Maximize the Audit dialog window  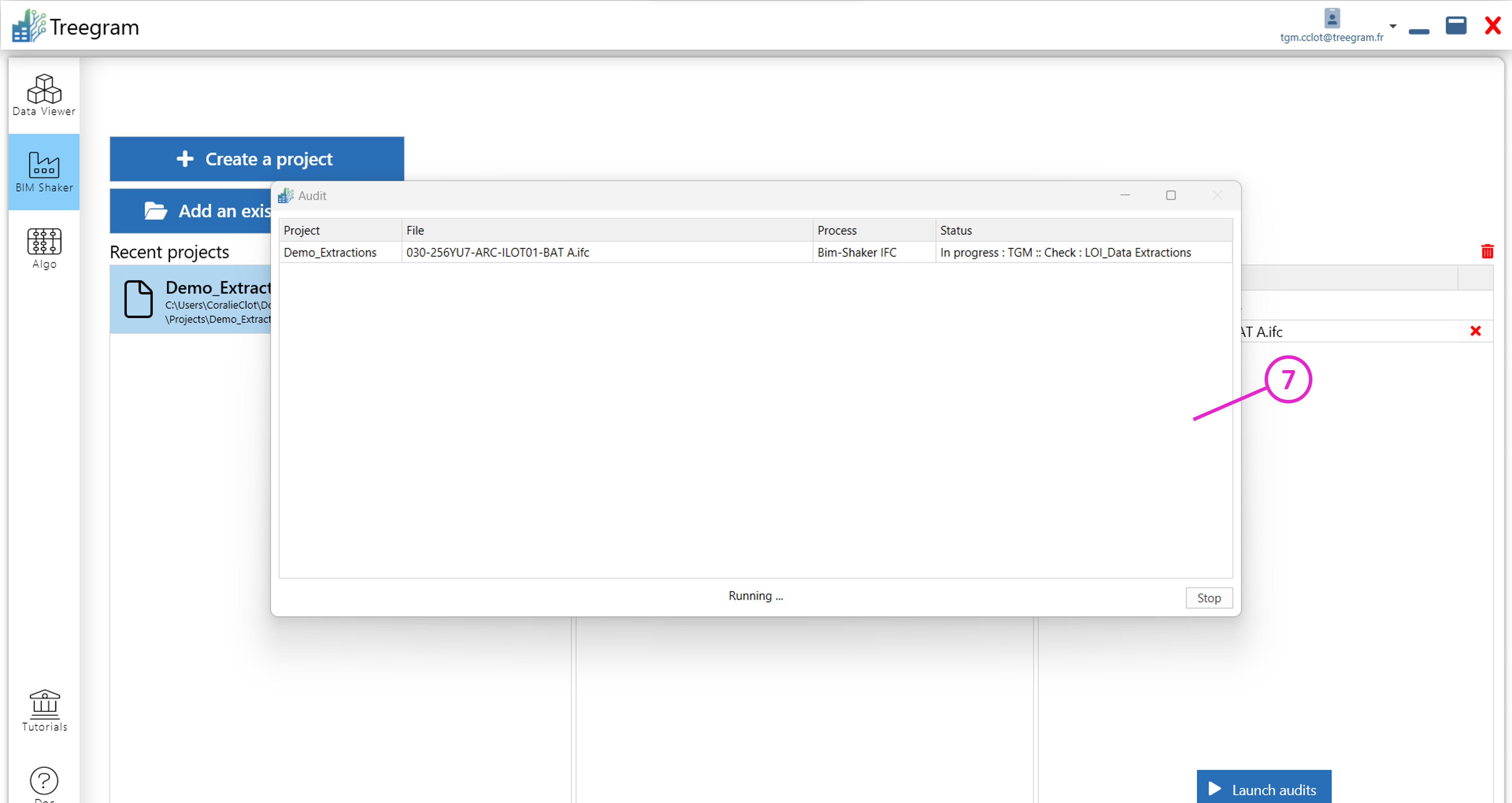point(1170,196)
